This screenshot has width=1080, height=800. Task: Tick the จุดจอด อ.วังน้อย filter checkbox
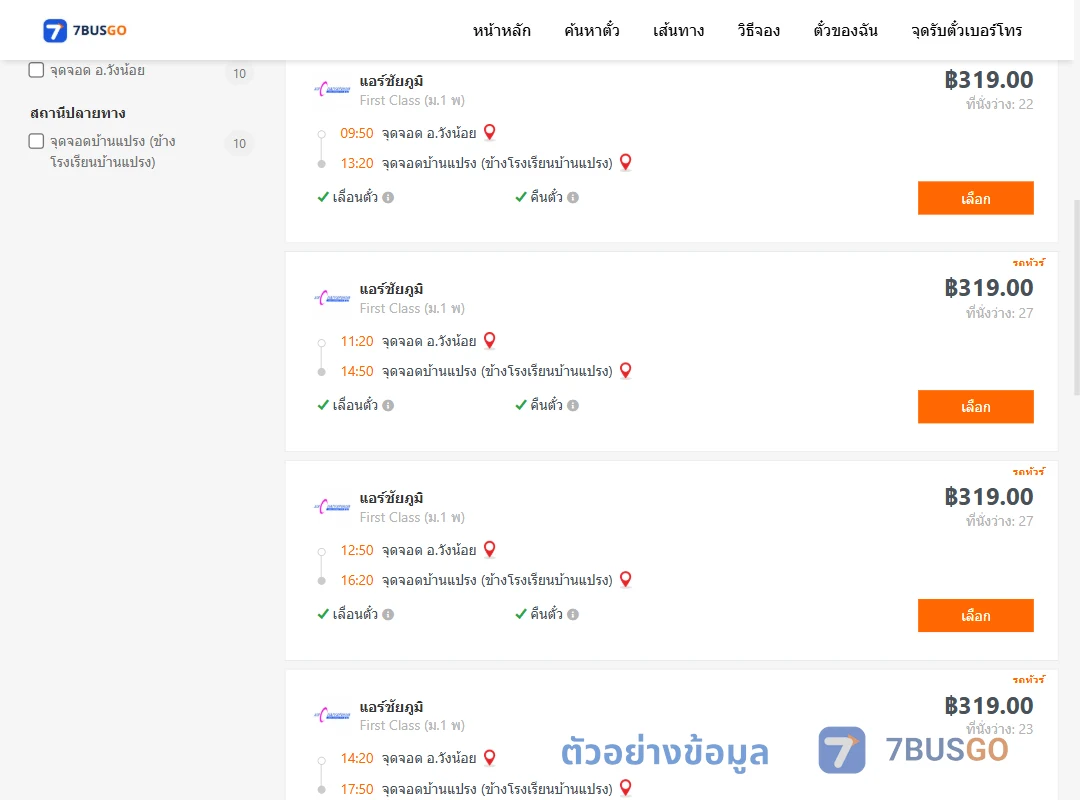(37, 70)
